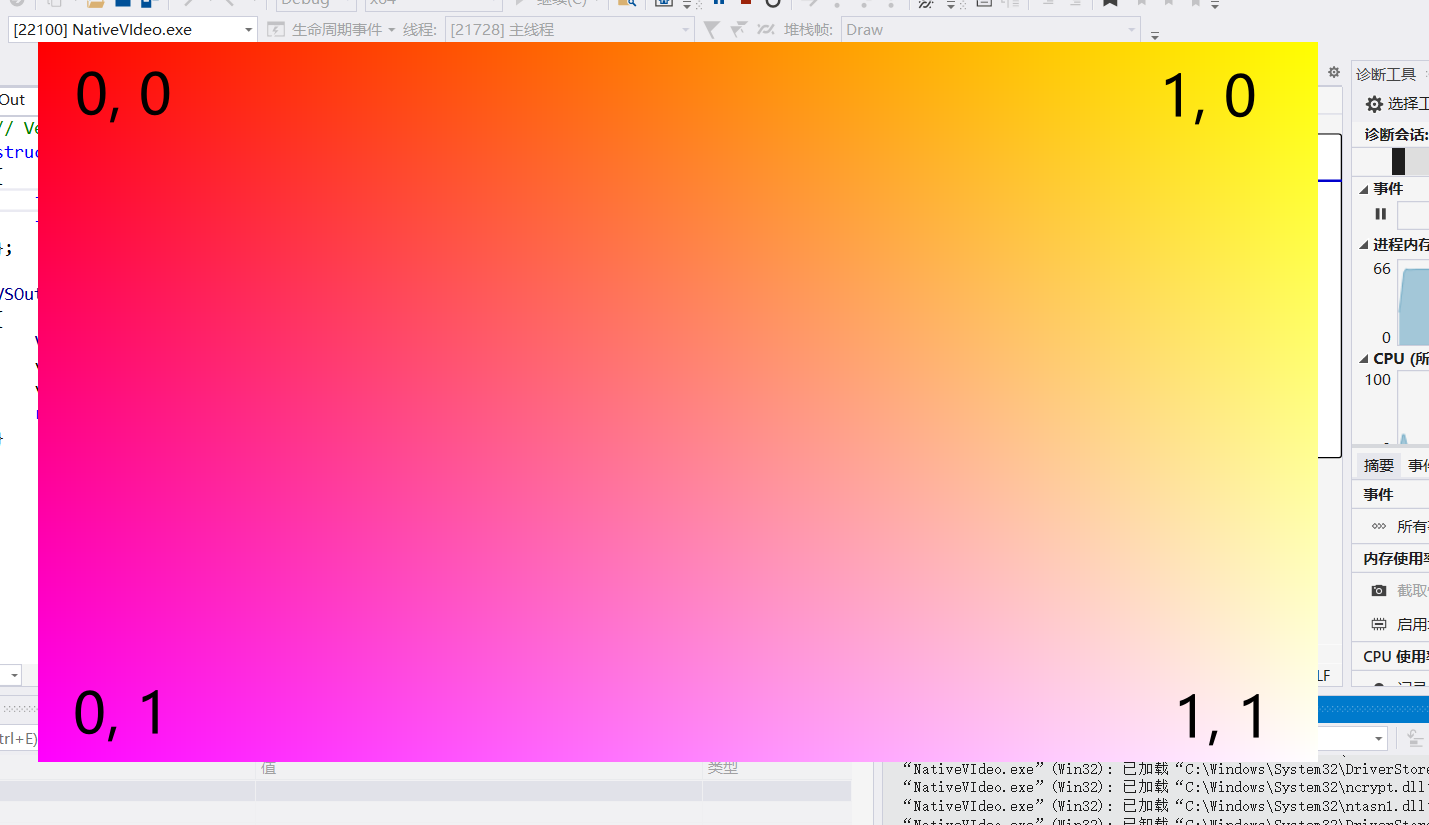Open the 线程 dropdown showing 主线程
This screenshot has height=825, width=1429.
569,30
